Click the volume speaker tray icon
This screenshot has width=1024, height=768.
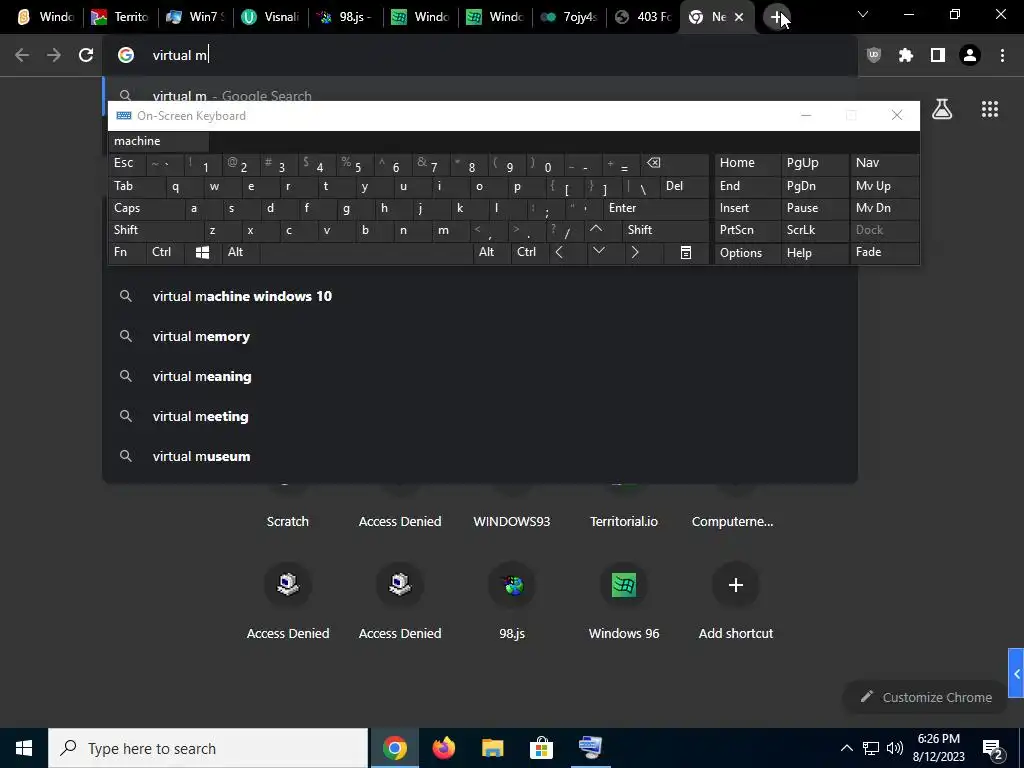[895, 748]
